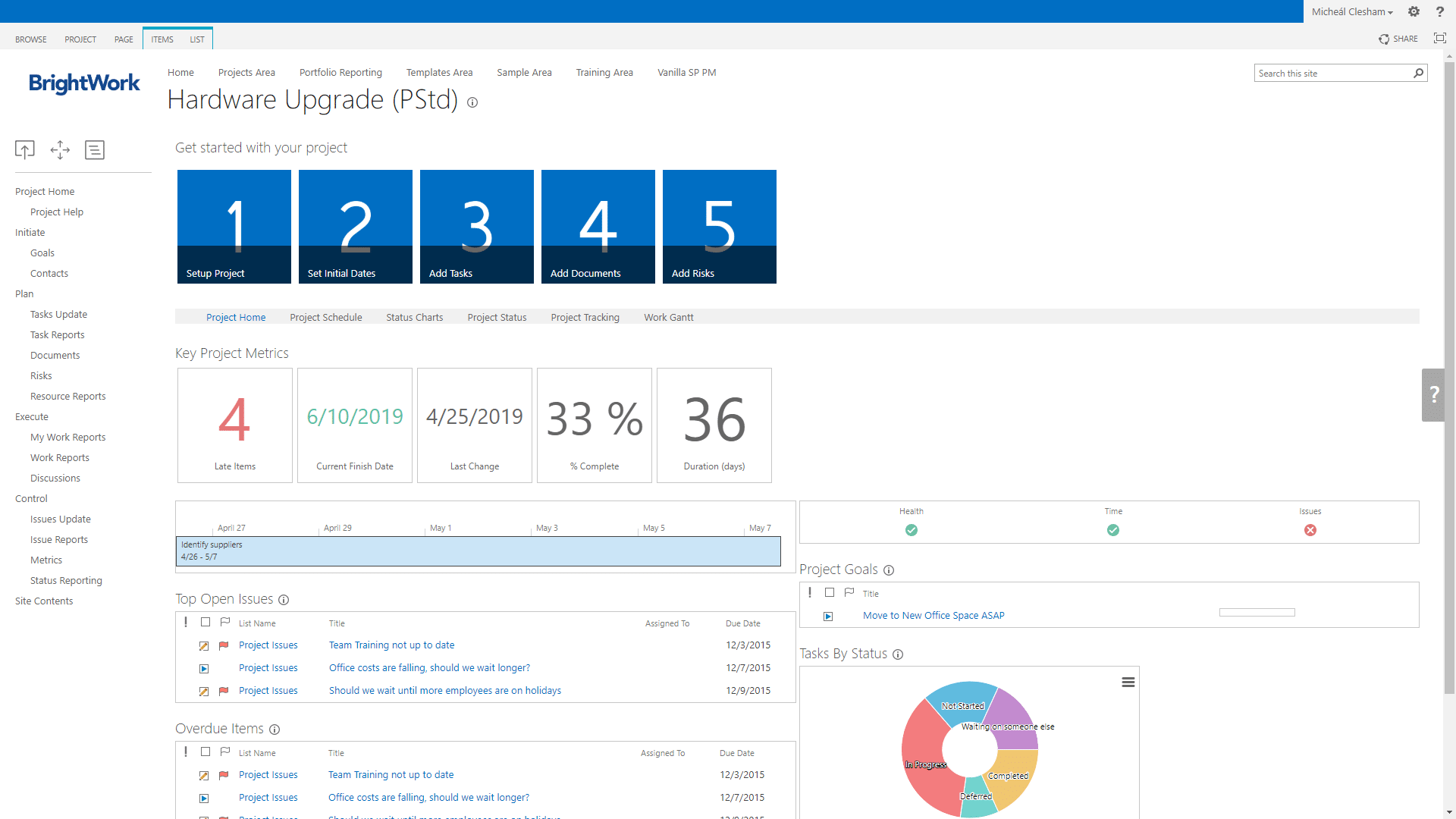Viewport: 1456px width, 819px height.
Task: Open the BROWSE ribbon tab
Action: [31, 39]
